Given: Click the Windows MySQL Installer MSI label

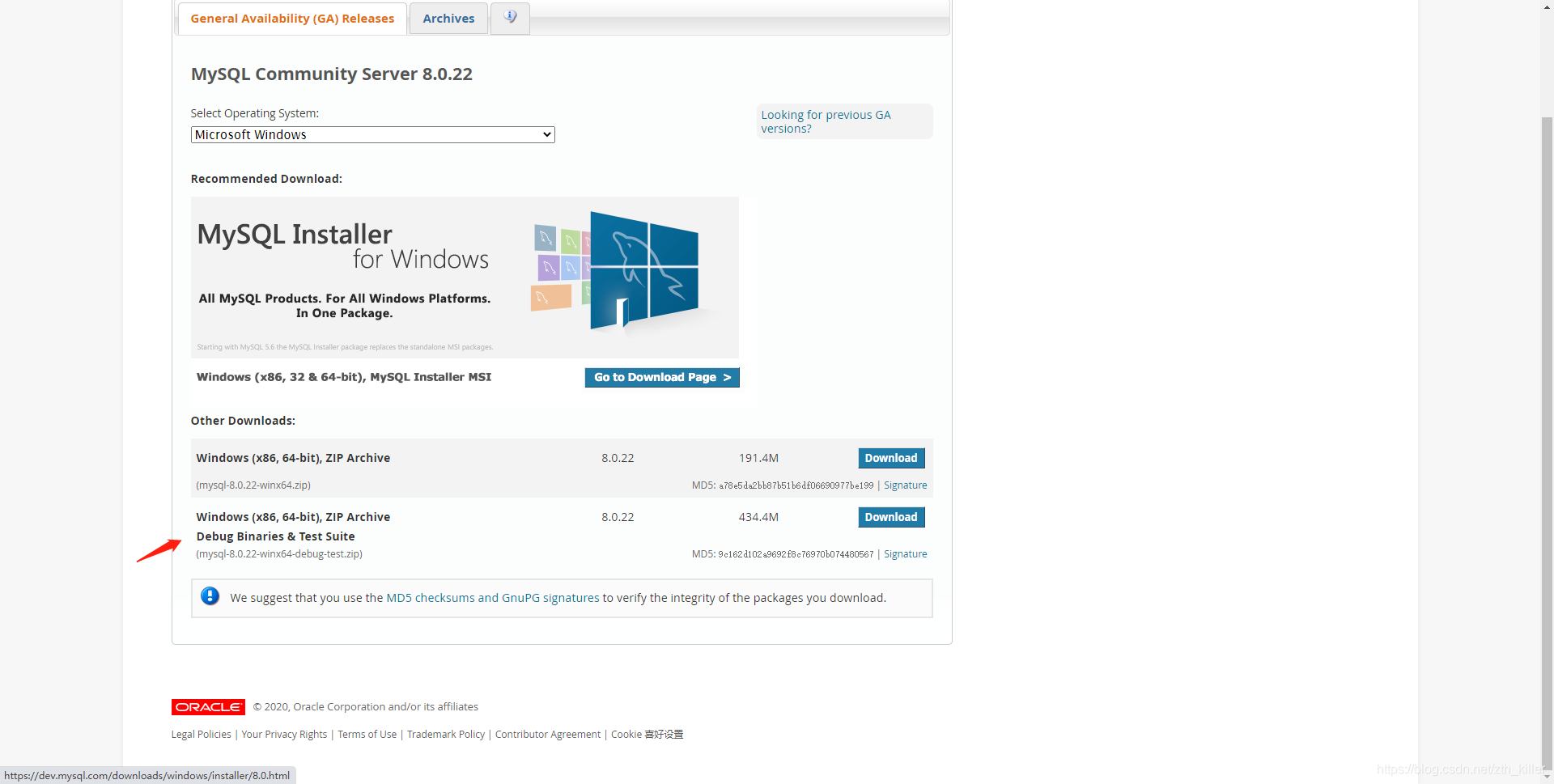Looking at the screenshot, I should tap(344, 377).
